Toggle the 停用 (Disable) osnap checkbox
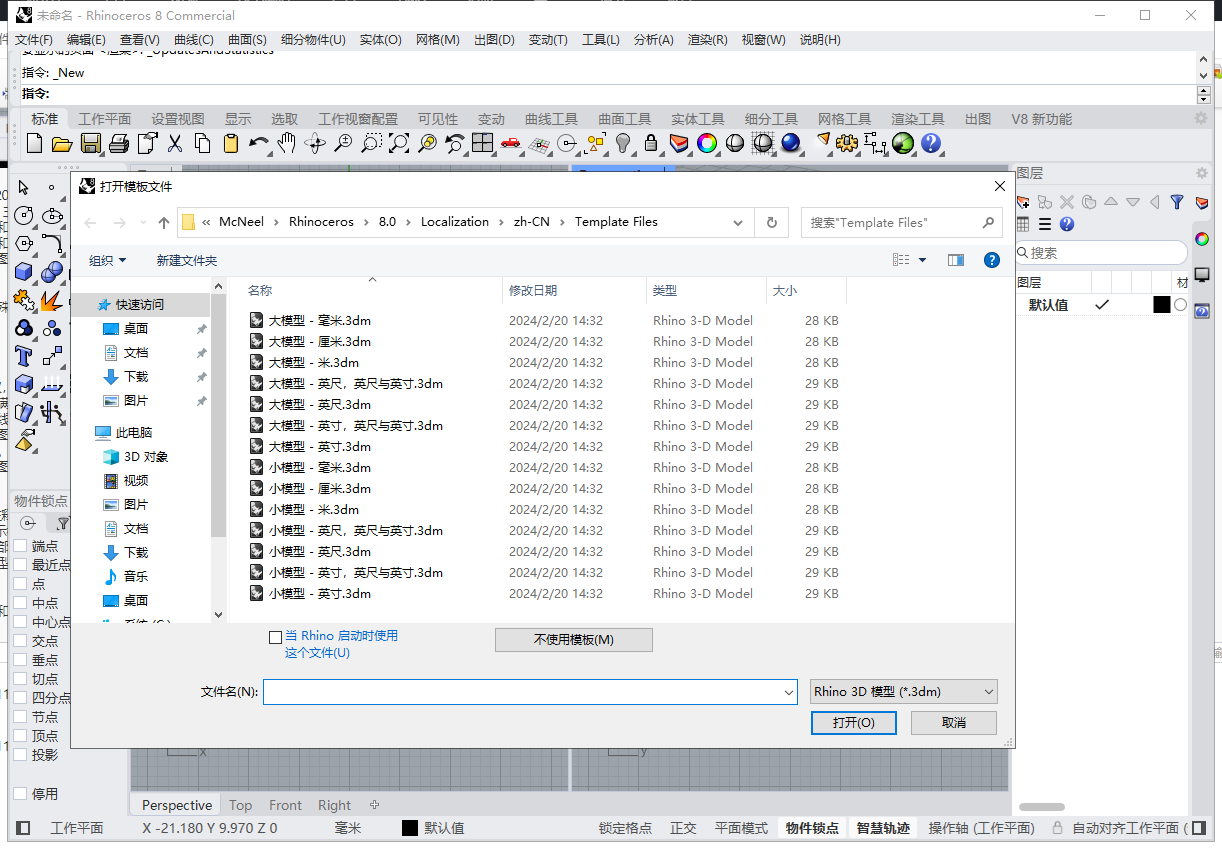1222x849 pixels. 19,794
